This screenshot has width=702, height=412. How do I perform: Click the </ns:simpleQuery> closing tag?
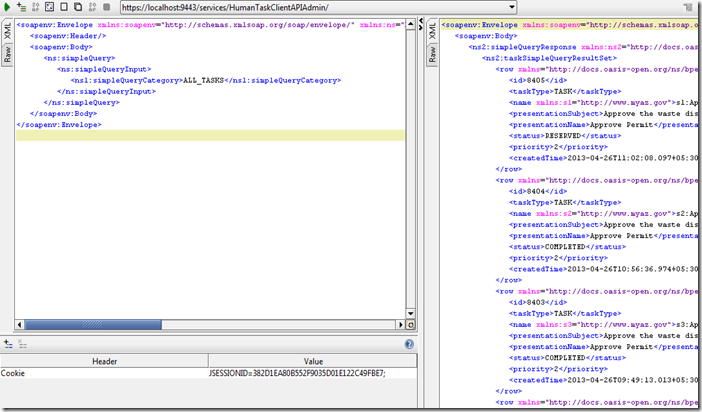click(x=81, y=103)
